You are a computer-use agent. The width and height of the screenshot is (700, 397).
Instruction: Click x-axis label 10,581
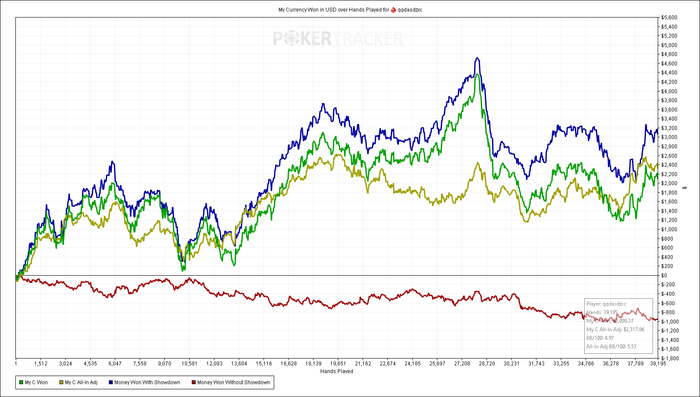(189, 364)
